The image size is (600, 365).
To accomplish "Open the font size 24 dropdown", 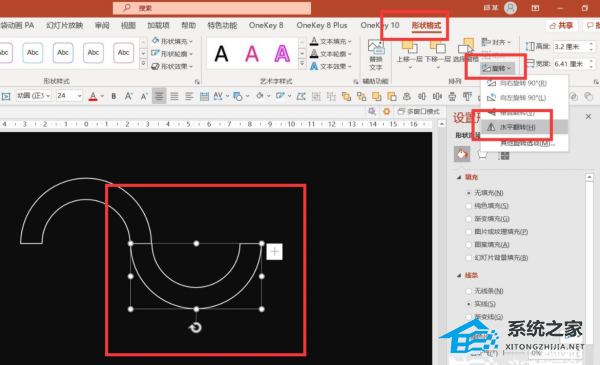I will click(80, 96).
